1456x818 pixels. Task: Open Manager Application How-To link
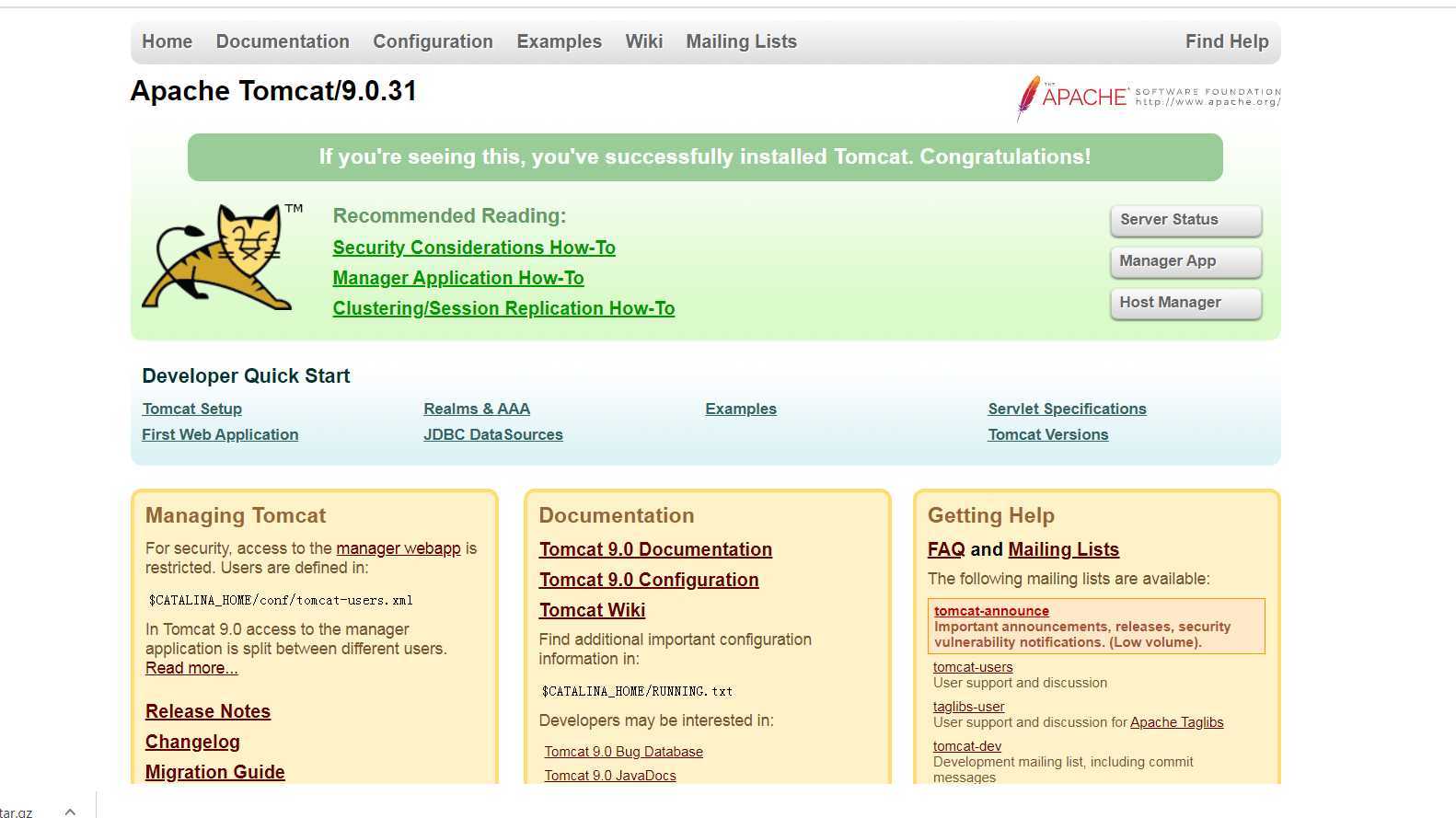pyautogui.click(x=458, y=278)
